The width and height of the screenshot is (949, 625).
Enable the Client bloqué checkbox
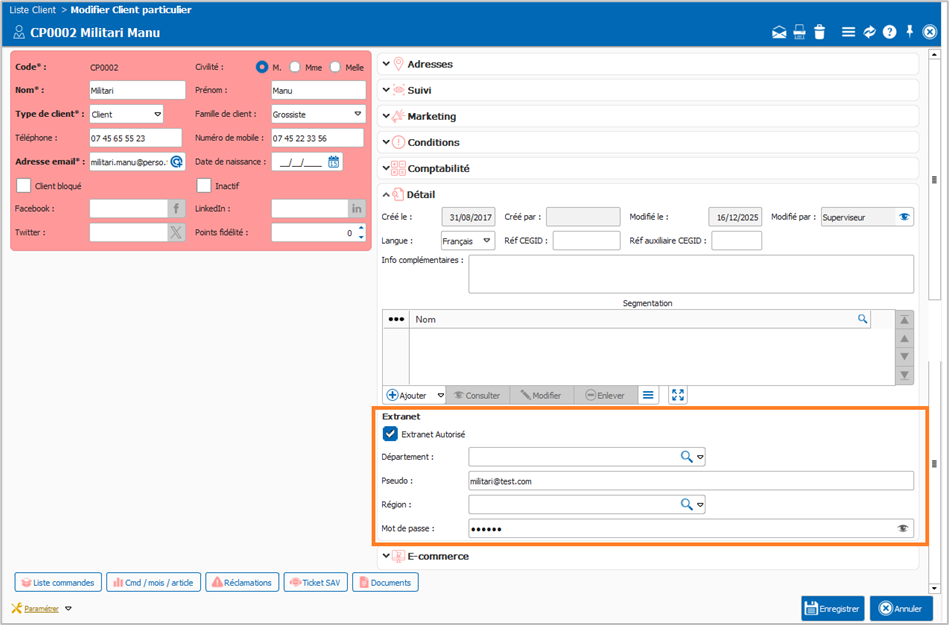[24, 185]
